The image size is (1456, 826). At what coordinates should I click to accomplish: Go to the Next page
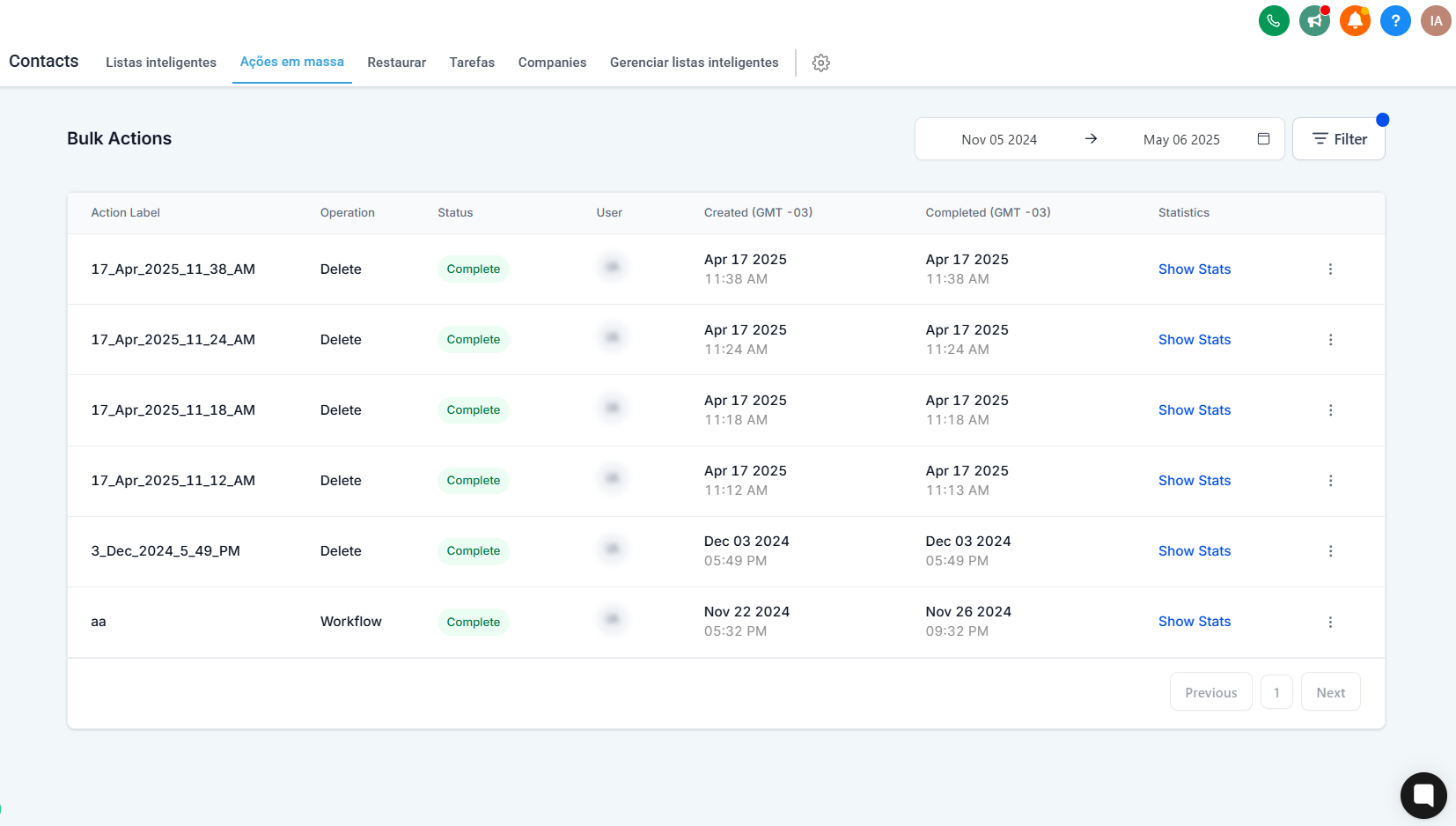click(1331, 692)
